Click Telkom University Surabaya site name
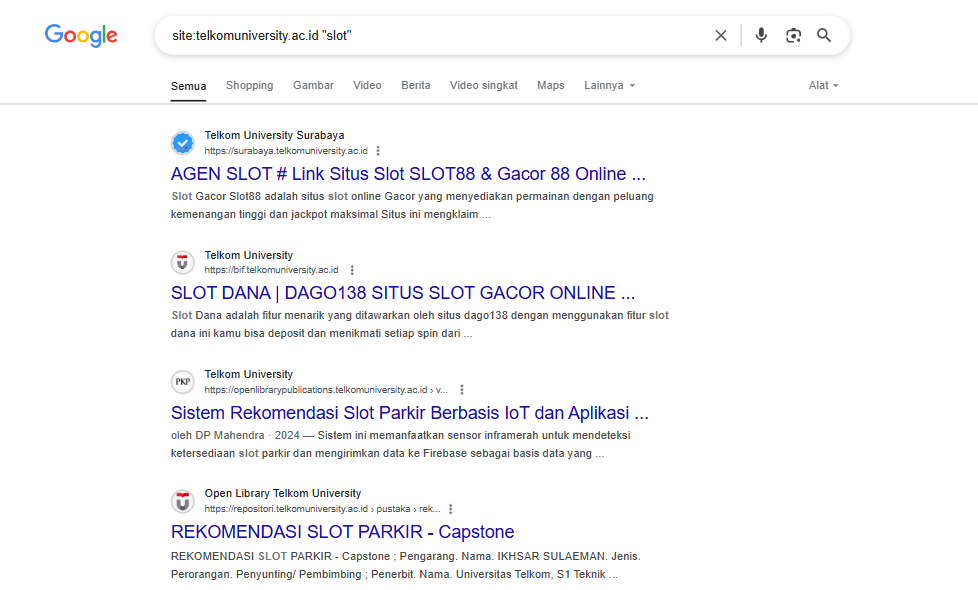The width and height of the screenshot is (978, 590). [274, 135]
